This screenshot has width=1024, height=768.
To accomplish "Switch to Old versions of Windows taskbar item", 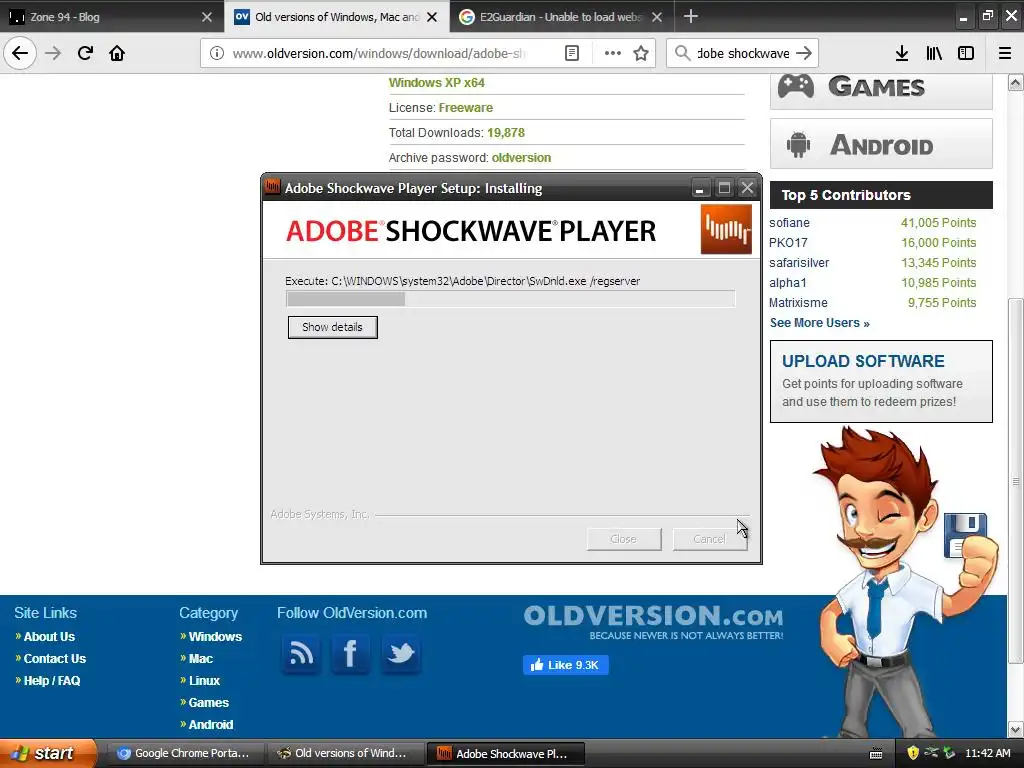I will click(x=345, y=753).
